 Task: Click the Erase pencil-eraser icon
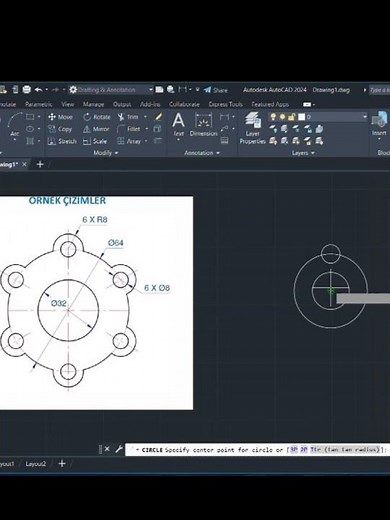[x=158, y=117]
